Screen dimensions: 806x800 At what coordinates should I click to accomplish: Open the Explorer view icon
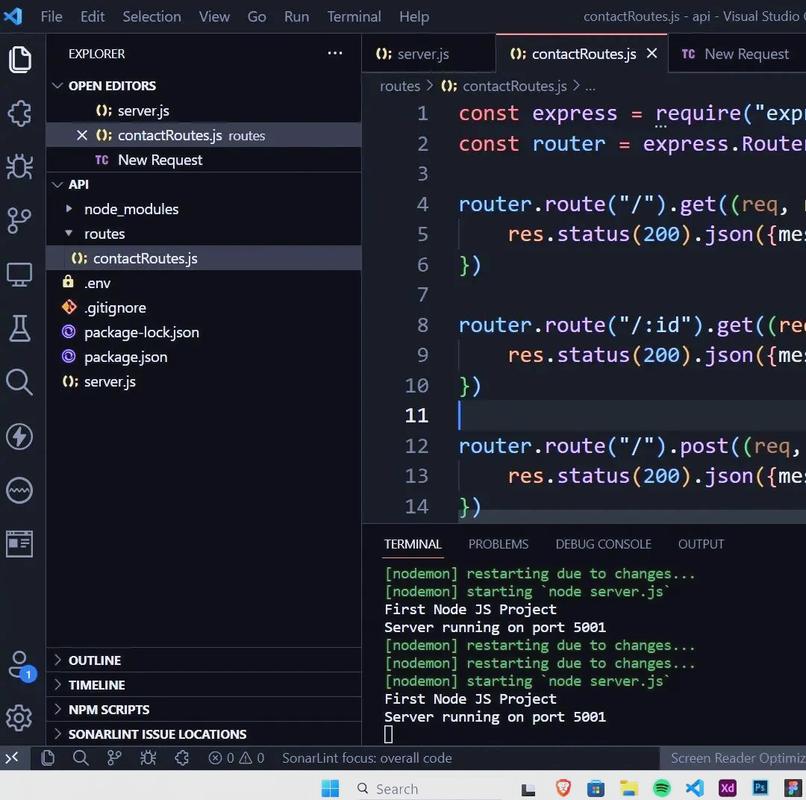pyautogui.click(x=21, y=59)
